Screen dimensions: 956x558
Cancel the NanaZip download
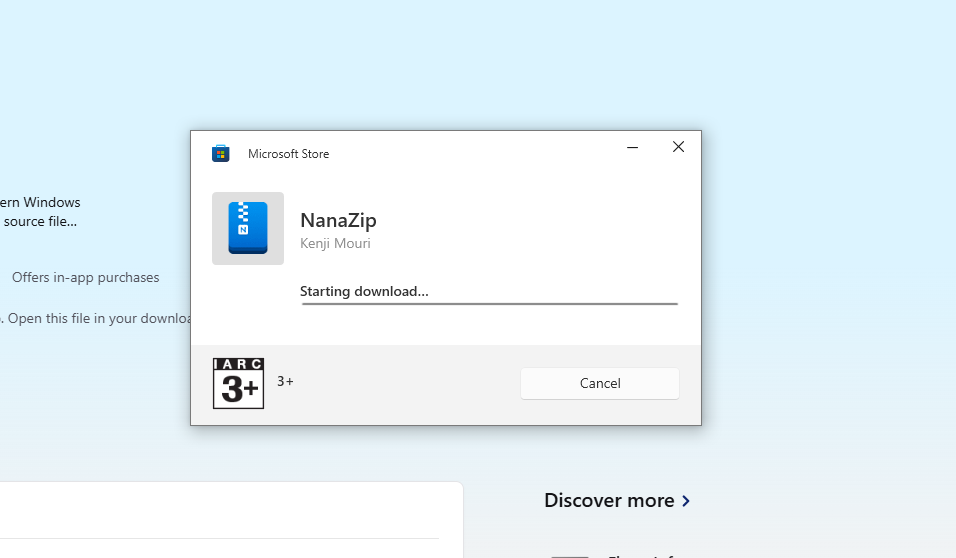point(599,383)
